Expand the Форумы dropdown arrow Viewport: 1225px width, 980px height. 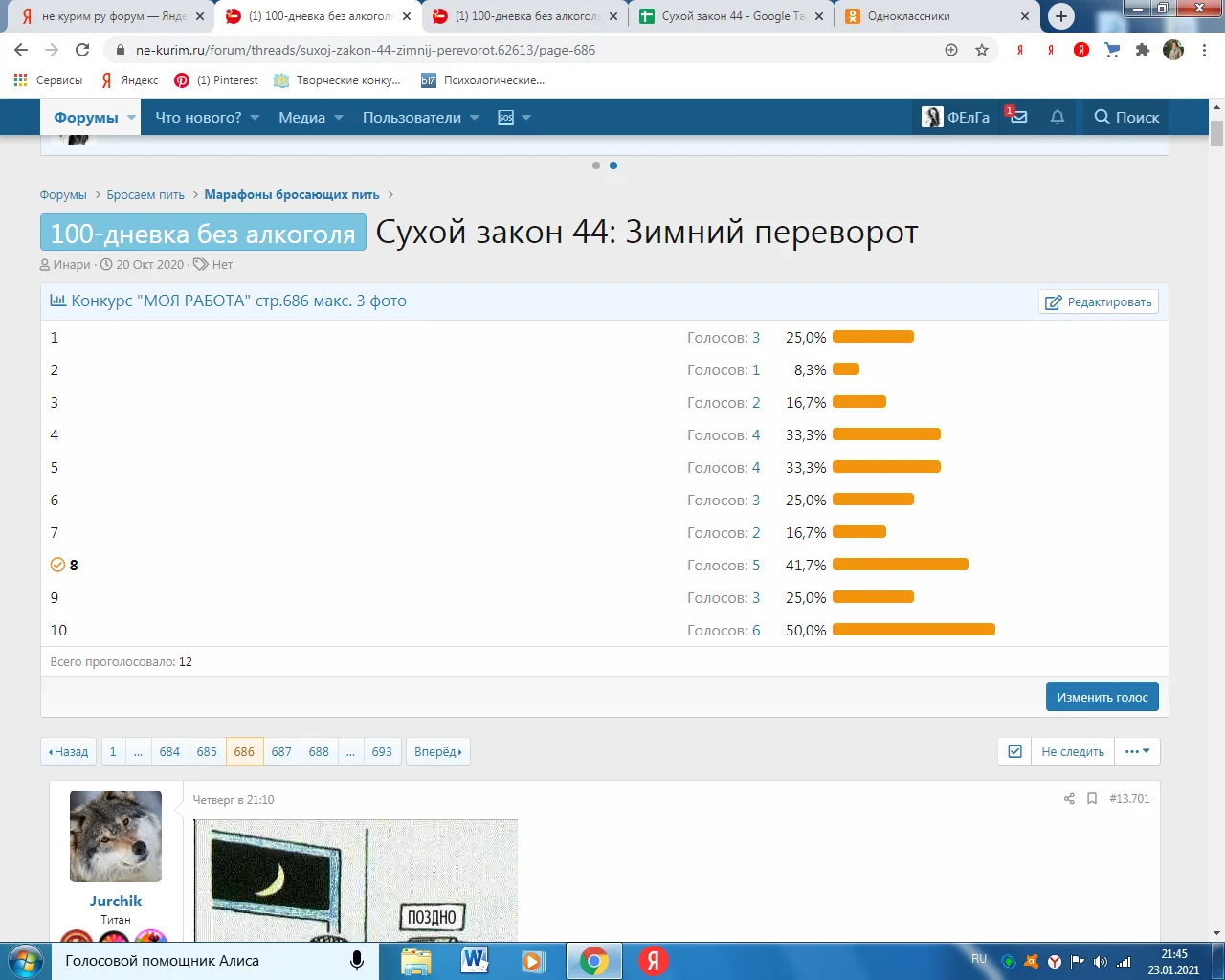(x=132, y=118)
